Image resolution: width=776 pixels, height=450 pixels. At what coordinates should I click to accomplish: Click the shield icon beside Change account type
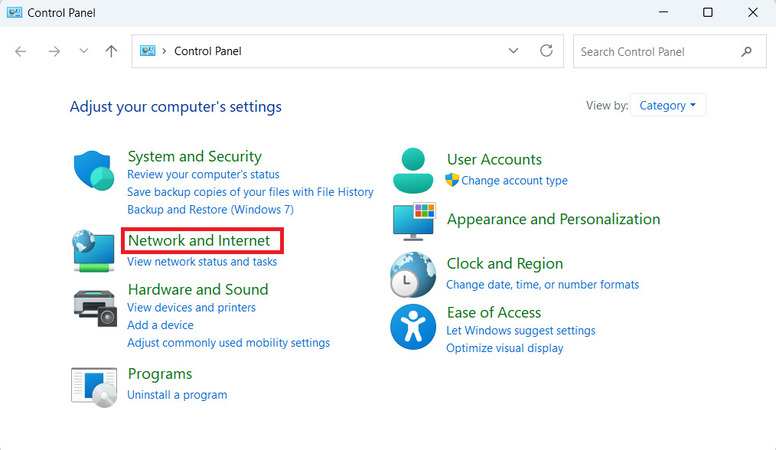[x=452, y=180]
